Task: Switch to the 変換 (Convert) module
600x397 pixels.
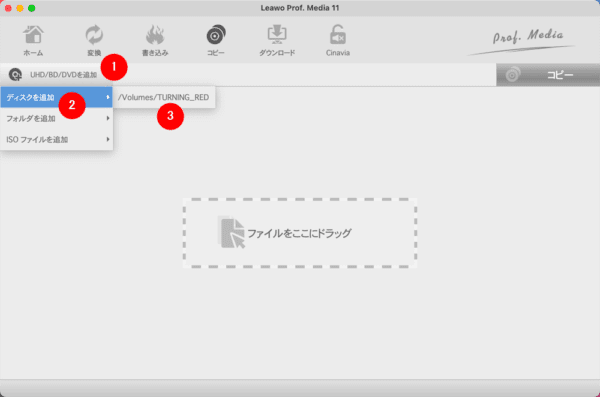Action: coord(94,40)
